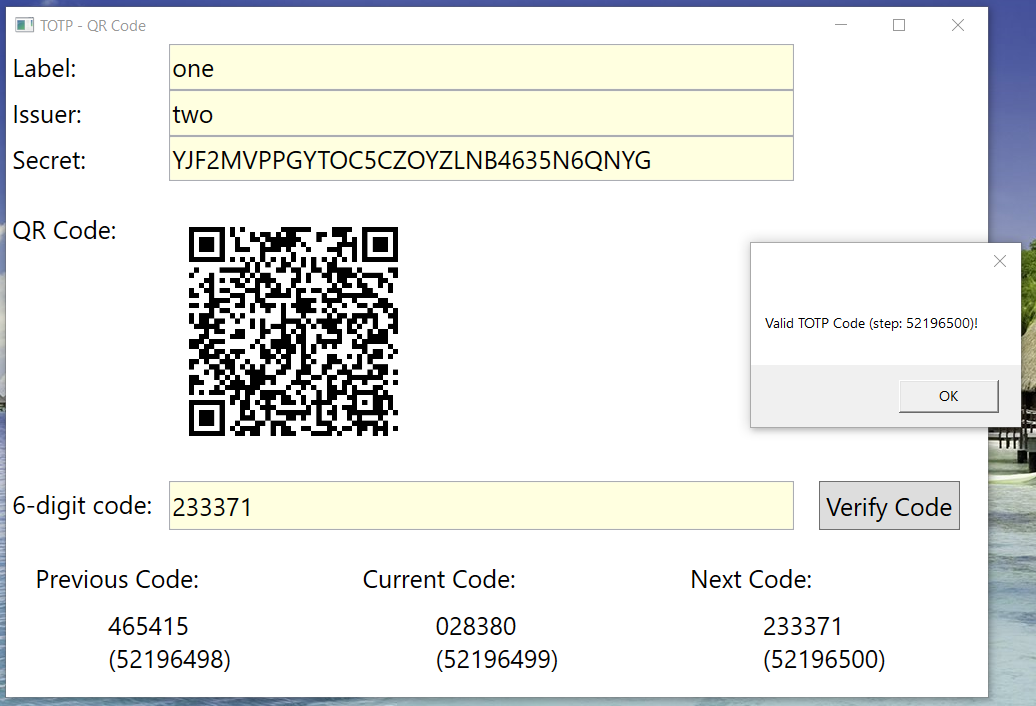Image resolution: width=1036 pixels, height=706 pixels.
Task: Click the step number (52196499)
Action: tap(497, 660)
